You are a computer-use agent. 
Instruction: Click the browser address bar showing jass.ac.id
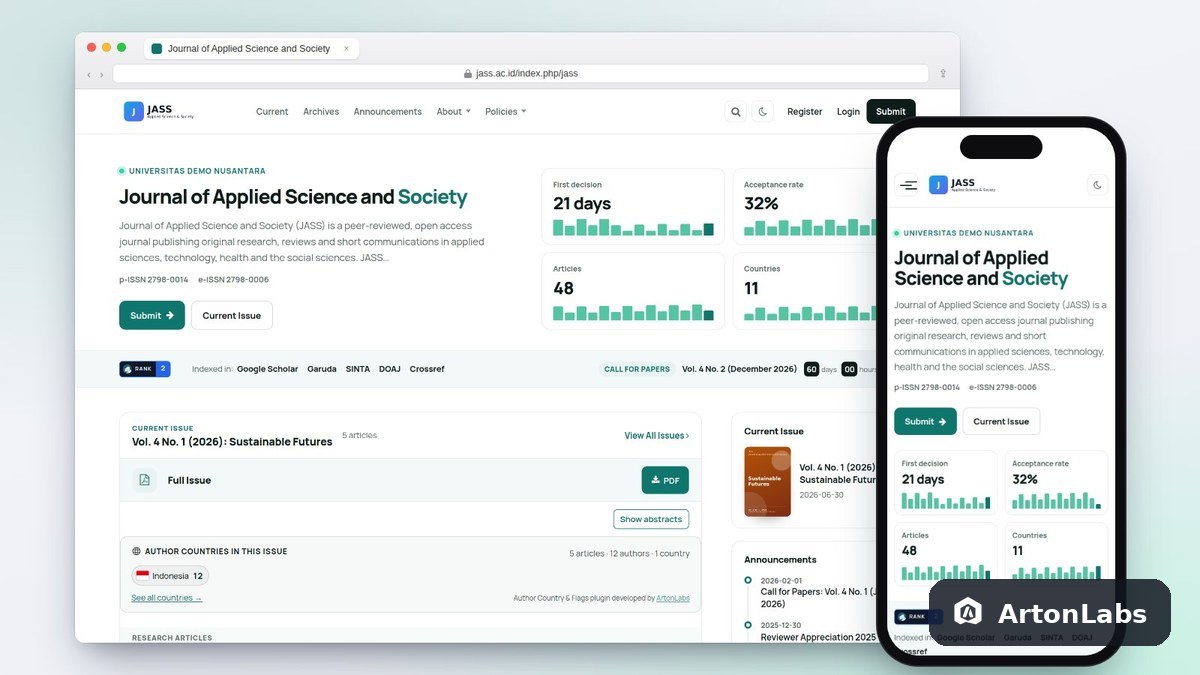pos(520,73)
